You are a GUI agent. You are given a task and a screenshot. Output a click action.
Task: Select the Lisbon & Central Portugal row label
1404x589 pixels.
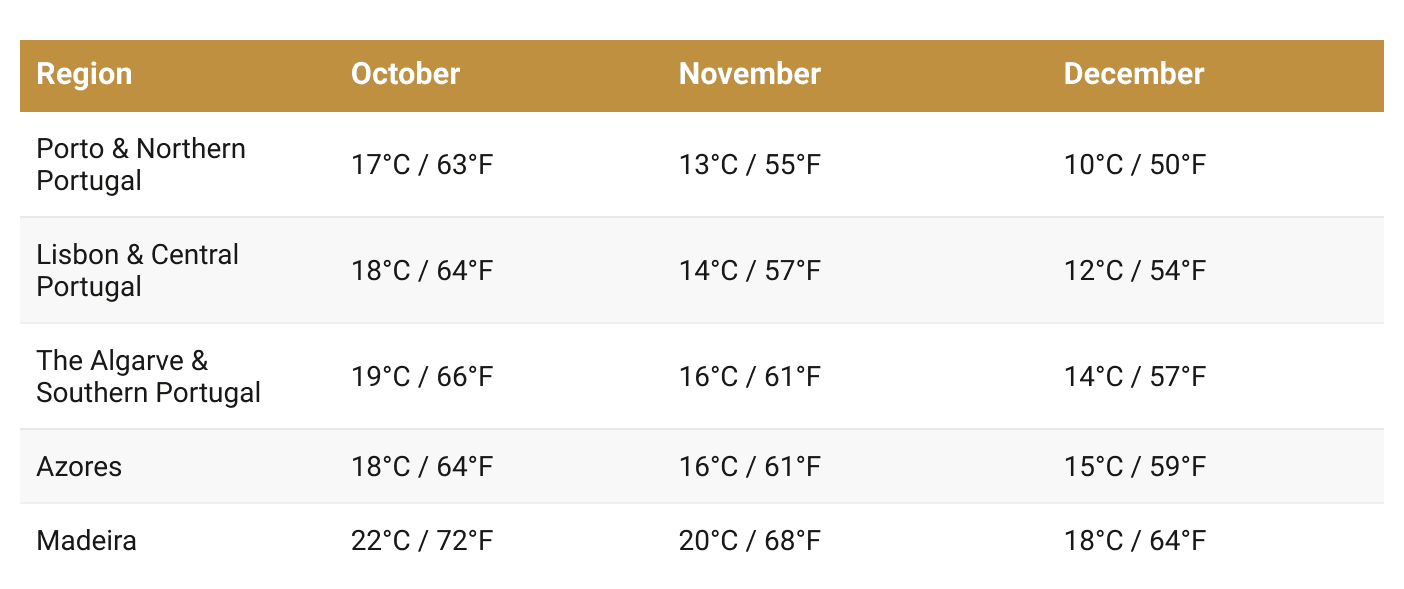pyautogui.click(x=137, y=271)
